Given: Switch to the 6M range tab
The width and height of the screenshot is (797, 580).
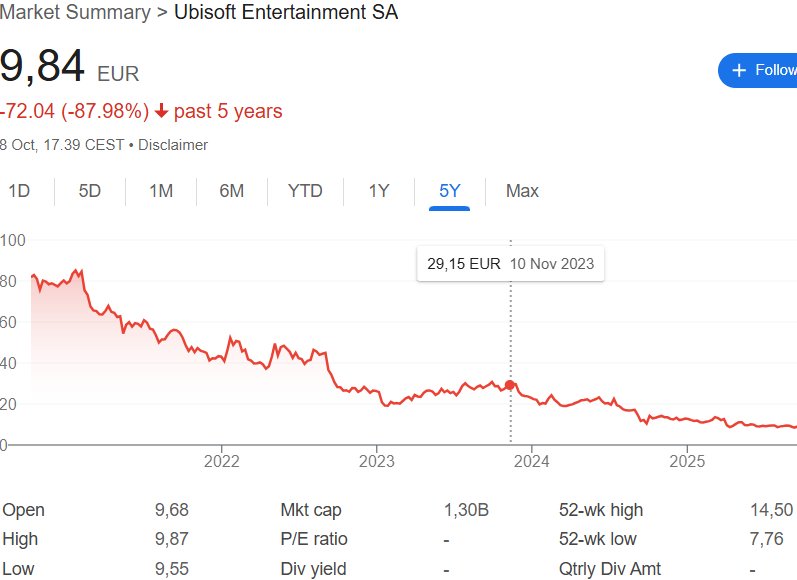Looking at the screenshot, I should point(232,190).
